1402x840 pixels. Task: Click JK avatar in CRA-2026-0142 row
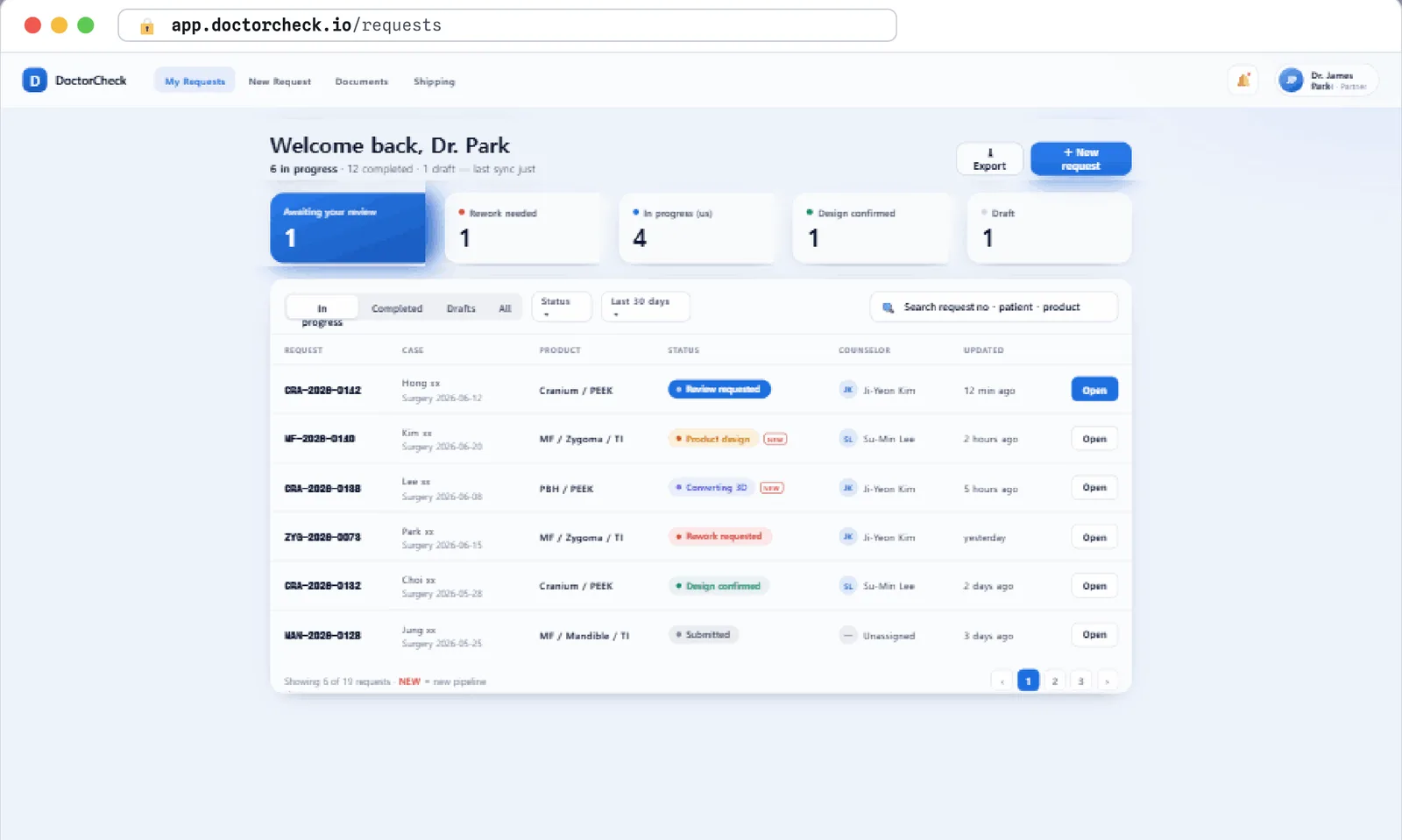pos(847,390)
